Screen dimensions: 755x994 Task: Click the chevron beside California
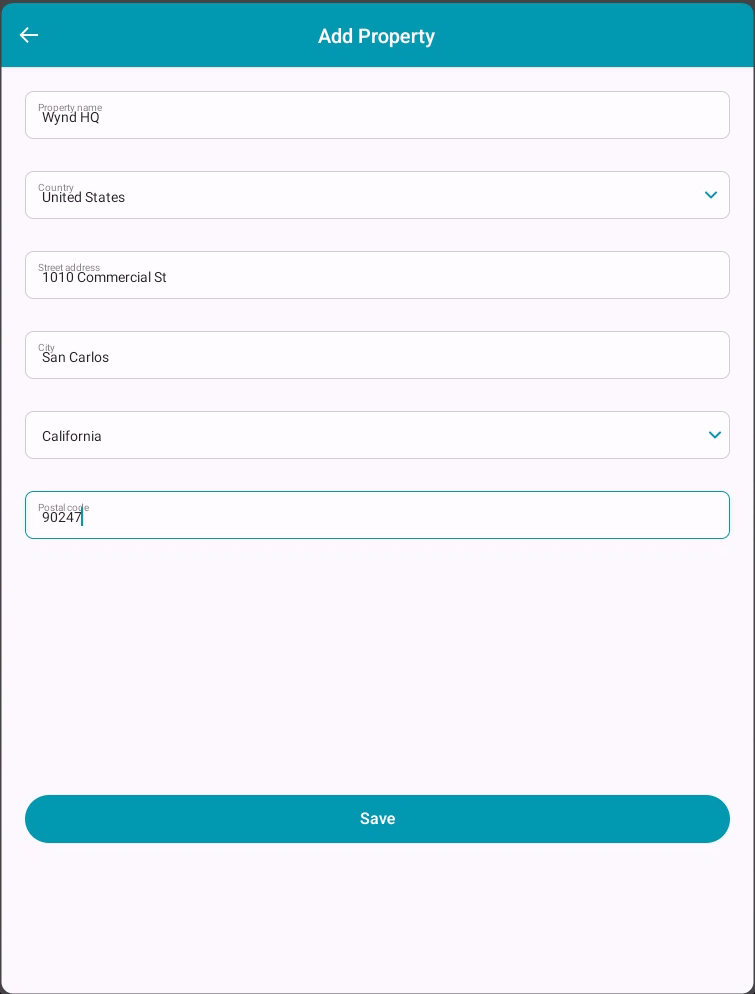pos(715,435)
